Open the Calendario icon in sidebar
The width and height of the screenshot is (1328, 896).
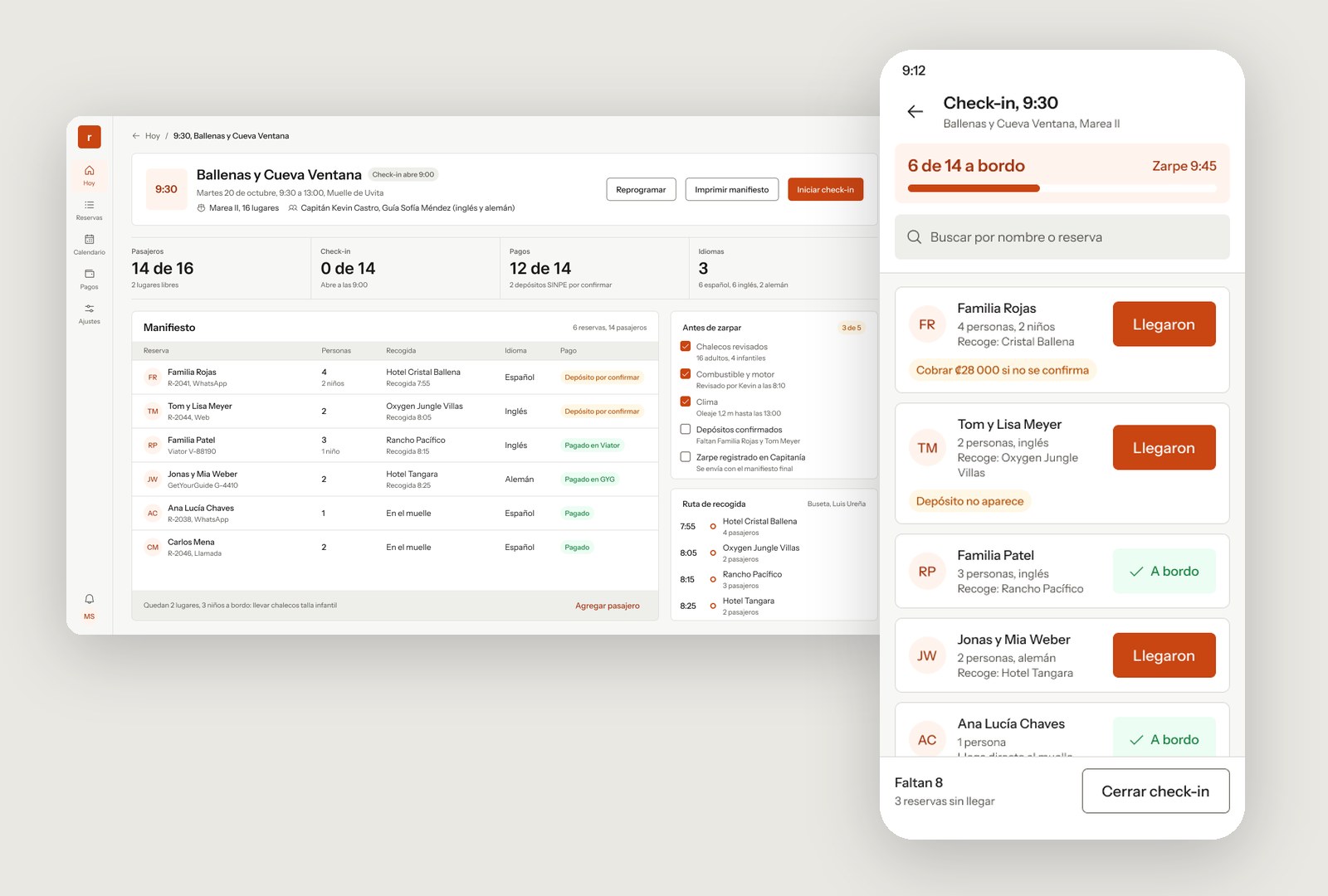click(89, 239)
